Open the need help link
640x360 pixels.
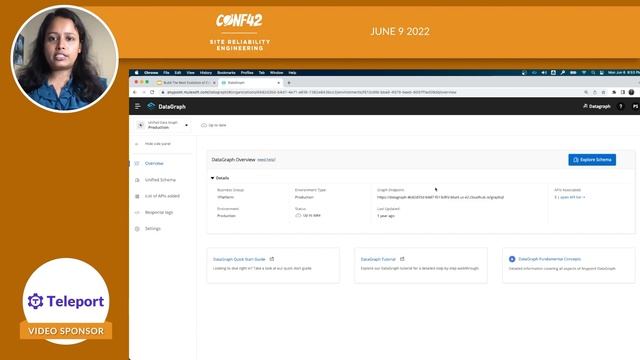coord(266,160)
